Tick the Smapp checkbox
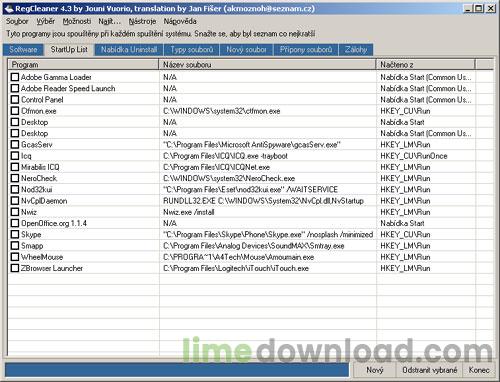 click(x=15, y=246)
